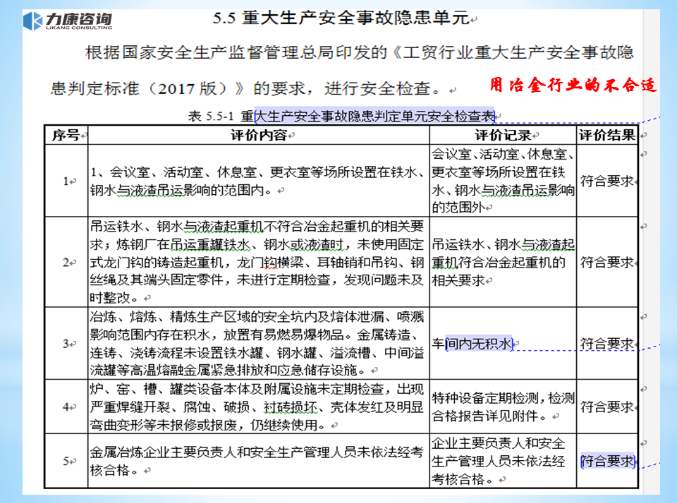Click 符合要求 result in row 4
The image size is (677, 503).
point(607,407)
